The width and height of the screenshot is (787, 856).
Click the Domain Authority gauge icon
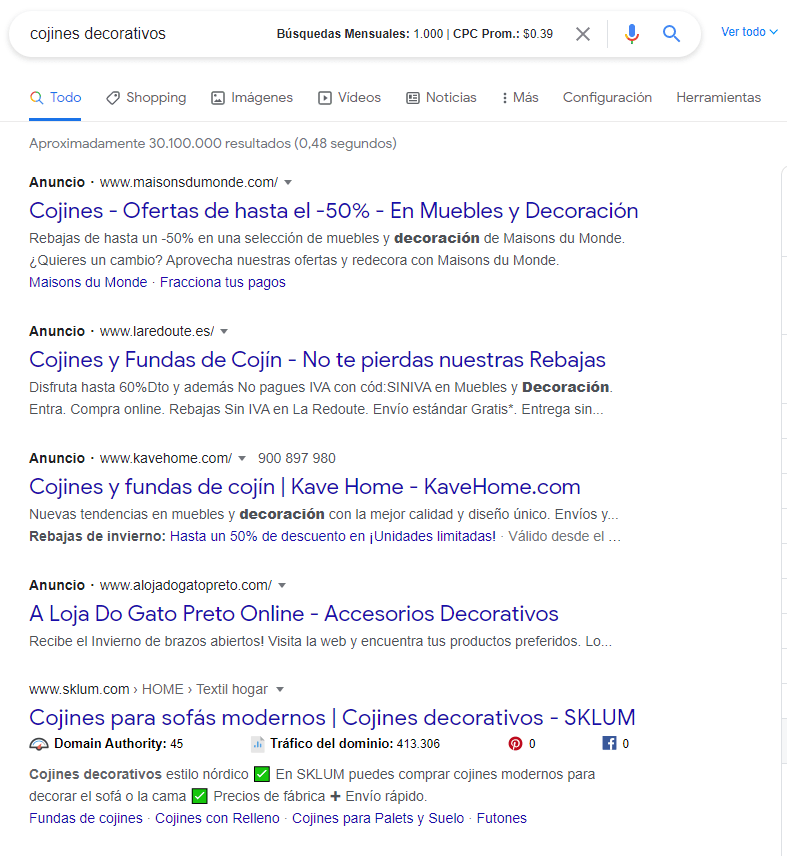(x=39, y=744)
